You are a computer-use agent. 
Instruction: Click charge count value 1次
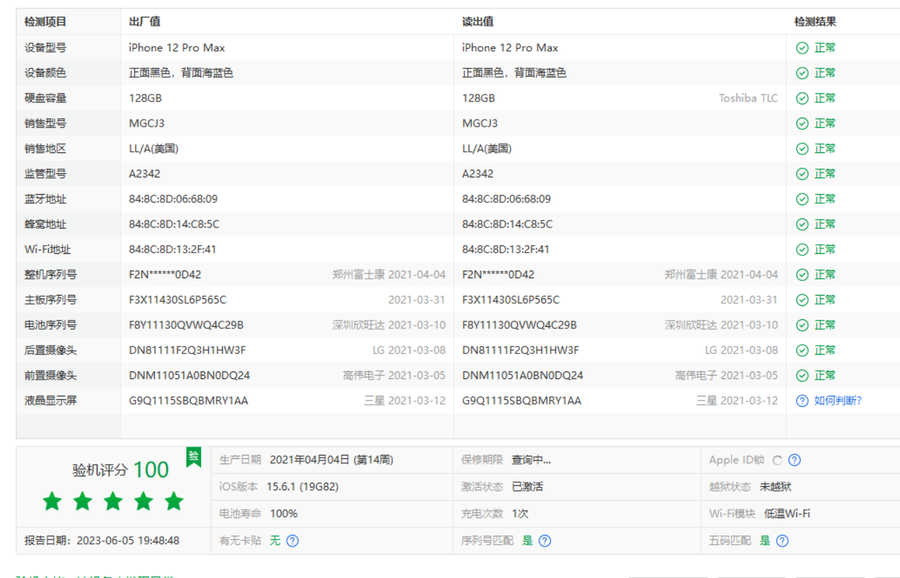tap(520, 514)
